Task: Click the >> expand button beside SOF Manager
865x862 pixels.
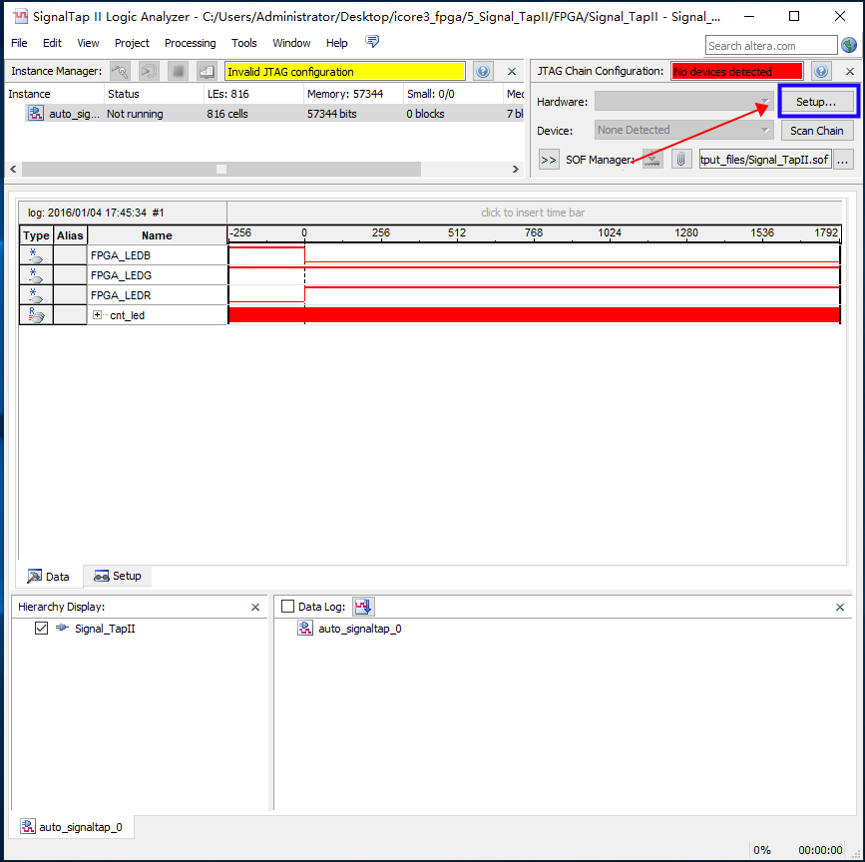Action: pos(548,160)
